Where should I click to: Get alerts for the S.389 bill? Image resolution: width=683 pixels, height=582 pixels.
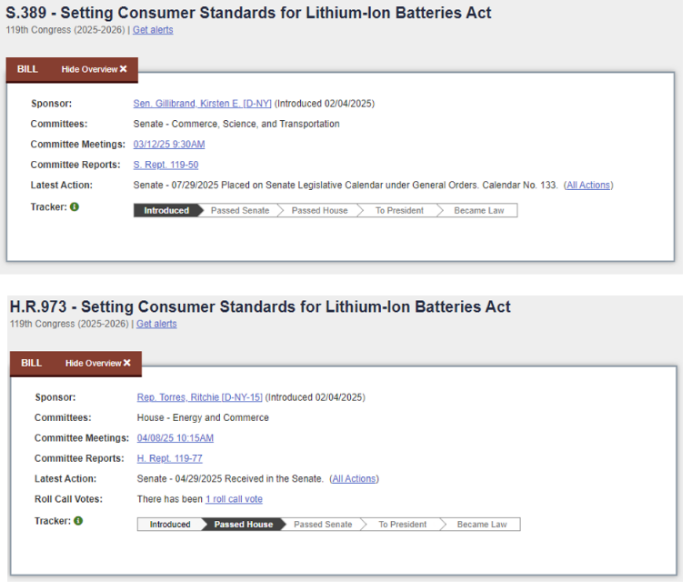[x=153, y=30]
